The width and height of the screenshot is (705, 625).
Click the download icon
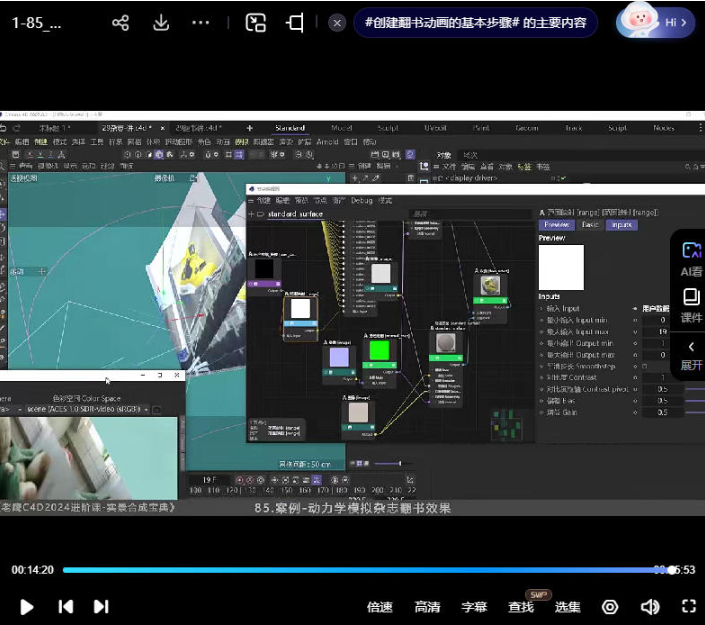click(160, 23)
